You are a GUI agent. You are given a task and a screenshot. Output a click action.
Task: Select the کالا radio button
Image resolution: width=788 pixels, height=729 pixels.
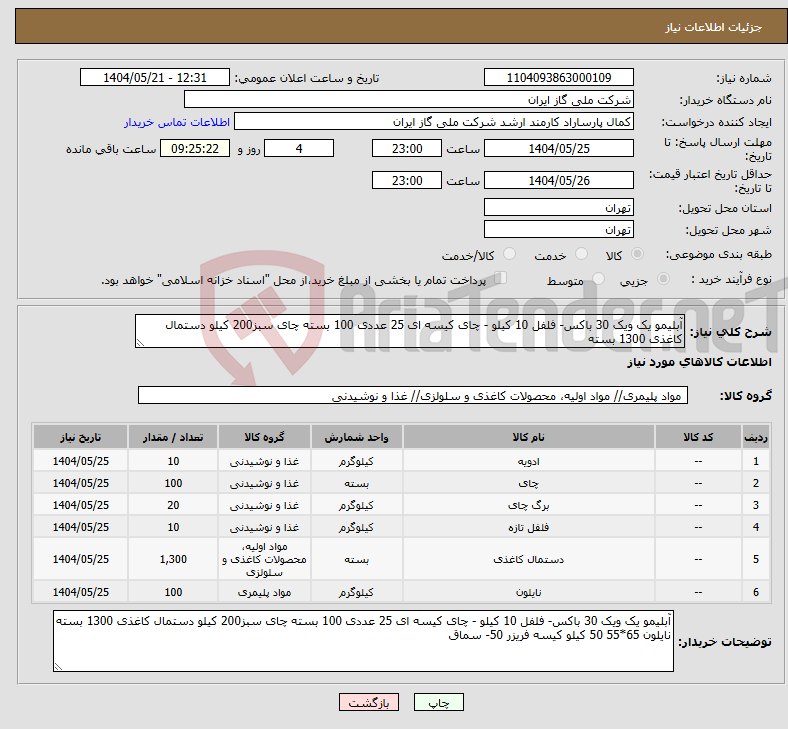tap(638, 256)
